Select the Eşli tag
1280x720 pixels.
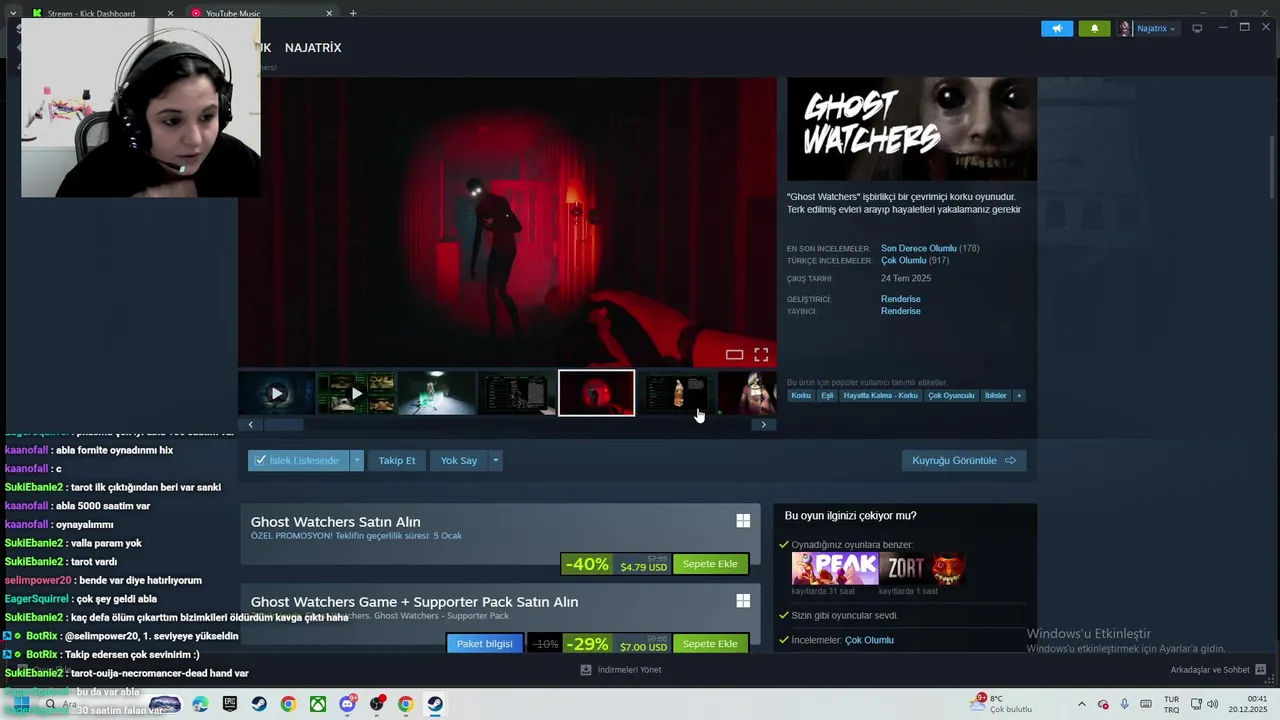827,396
